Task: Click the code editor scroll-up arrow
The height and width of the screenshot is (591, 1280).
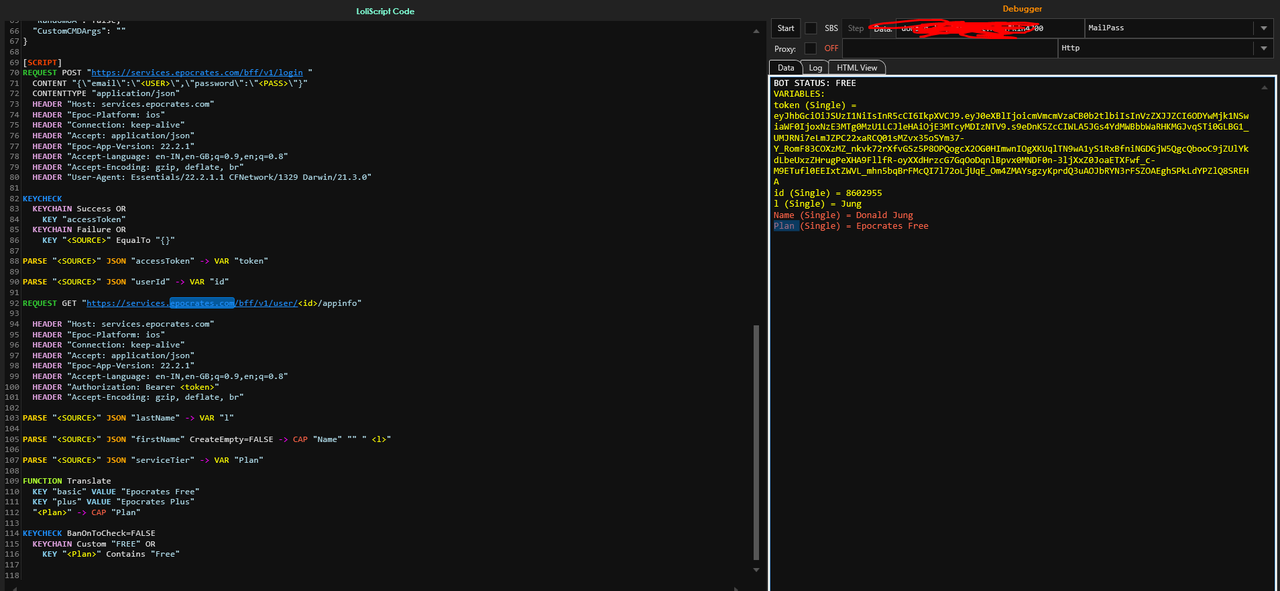Action: point(757,32)
